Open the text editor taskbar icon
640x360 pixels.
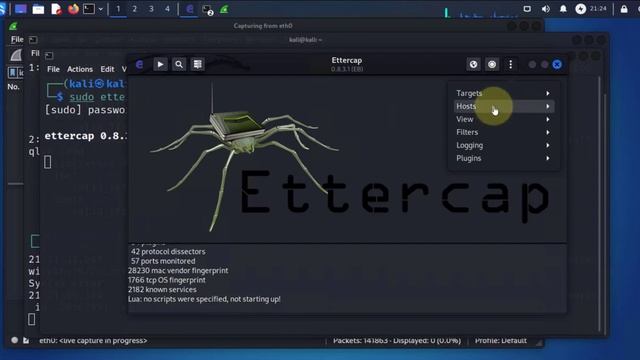(x=56, y=9)
